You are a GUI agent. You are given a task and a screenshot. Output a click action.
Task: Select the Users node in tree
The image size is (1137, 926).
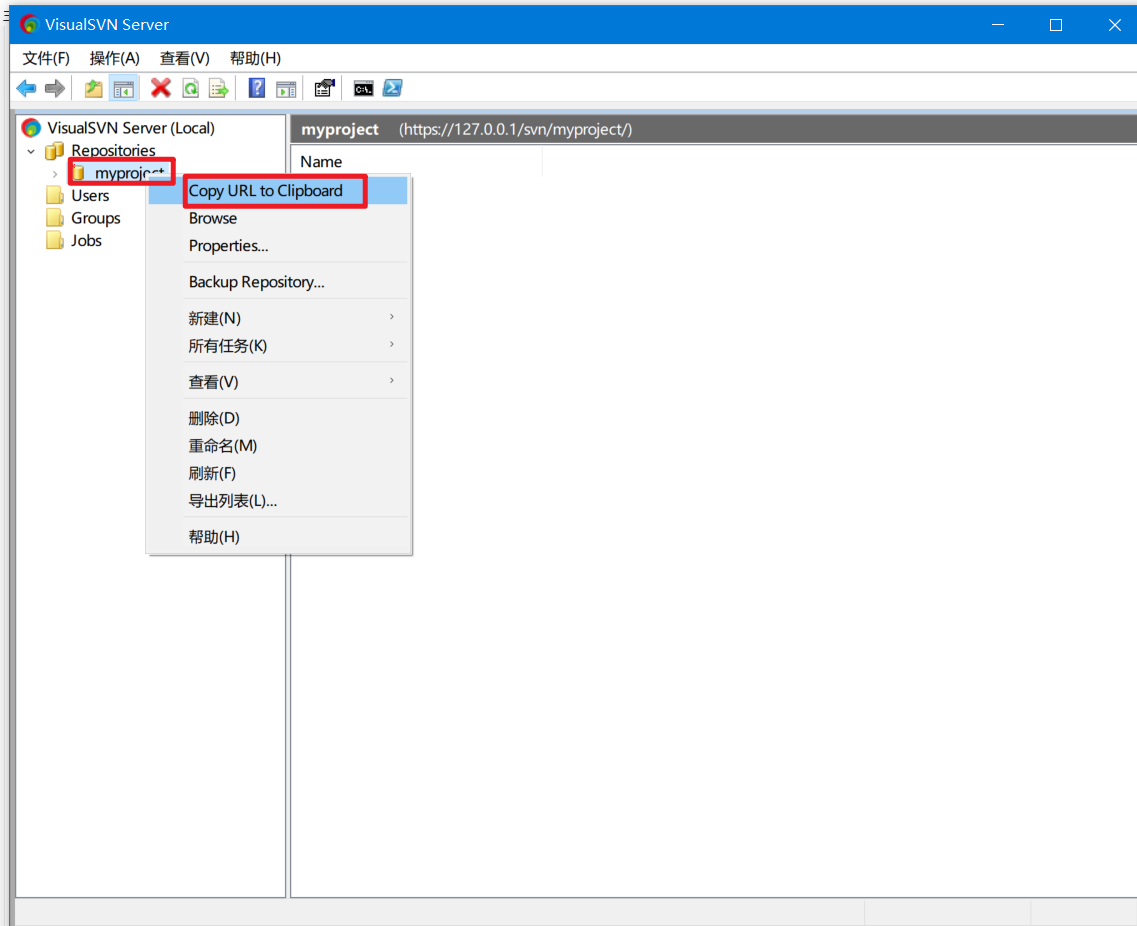click(90, 196)
